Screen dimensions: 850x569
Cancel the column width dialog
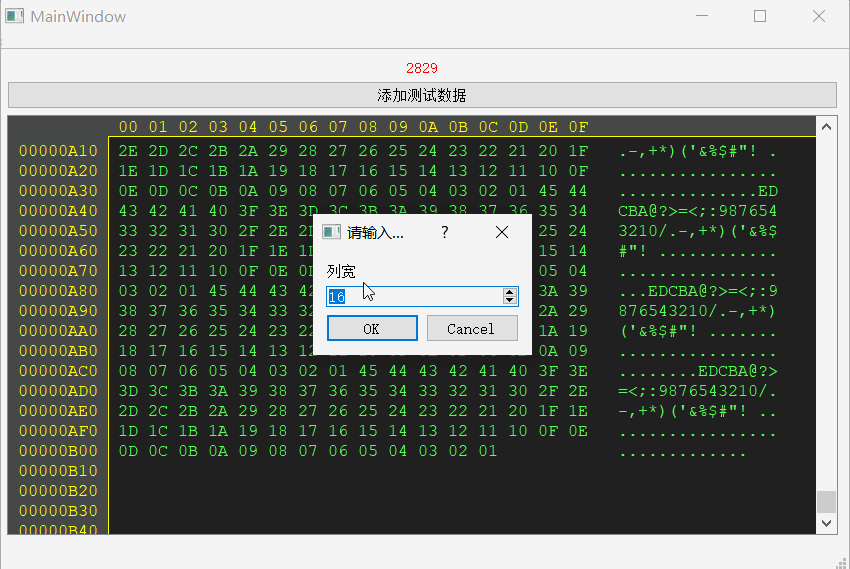(x=472, y=328)
